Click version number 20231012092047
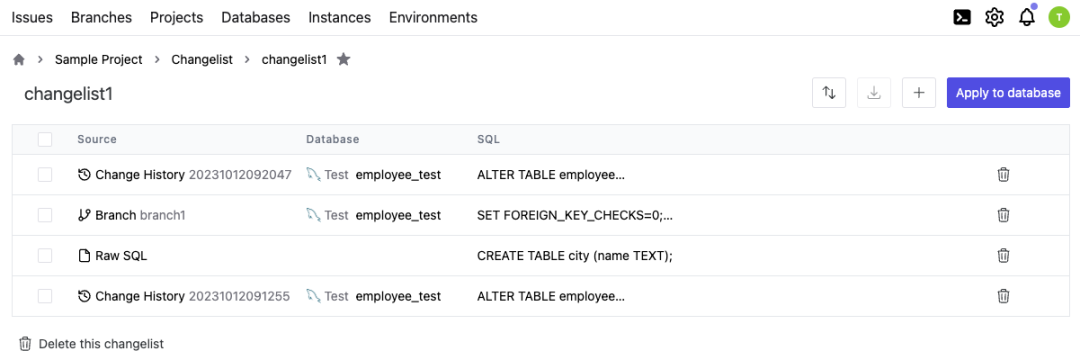The width and height of the screenshot is (1080, 360). click(240, 175)
